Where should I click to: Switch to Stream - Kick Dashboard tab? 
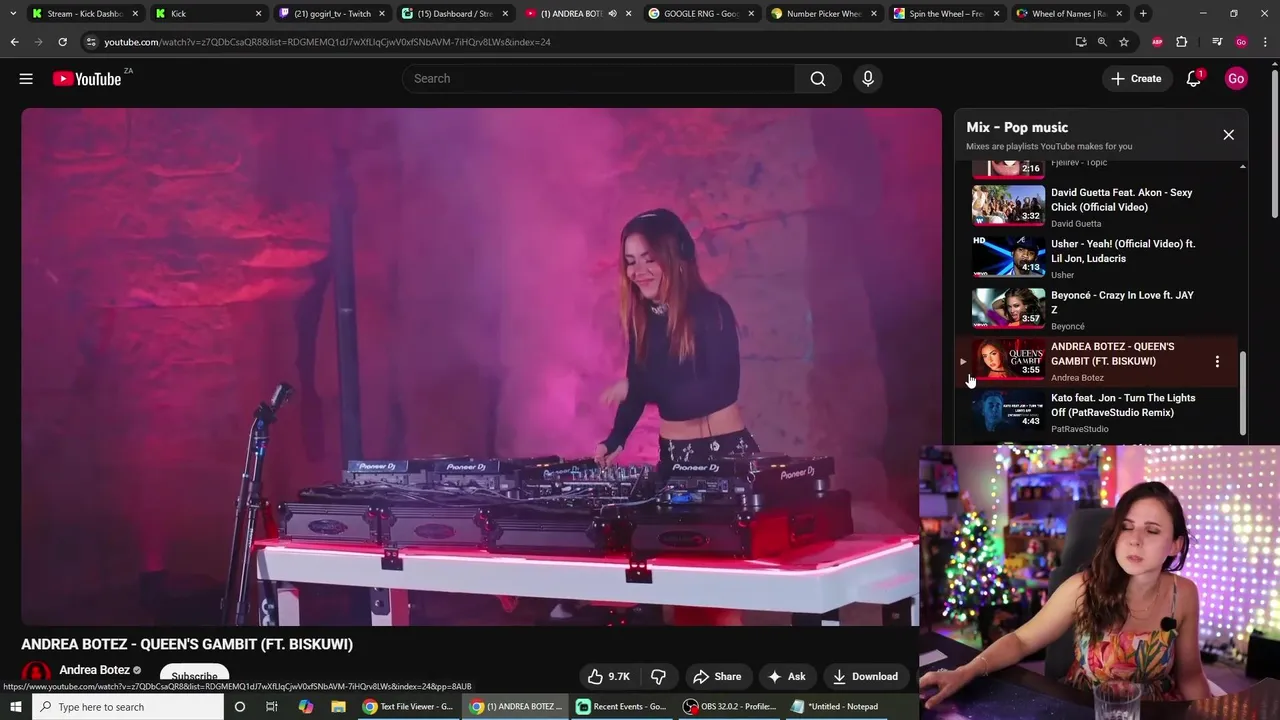[x=85, y=14]
